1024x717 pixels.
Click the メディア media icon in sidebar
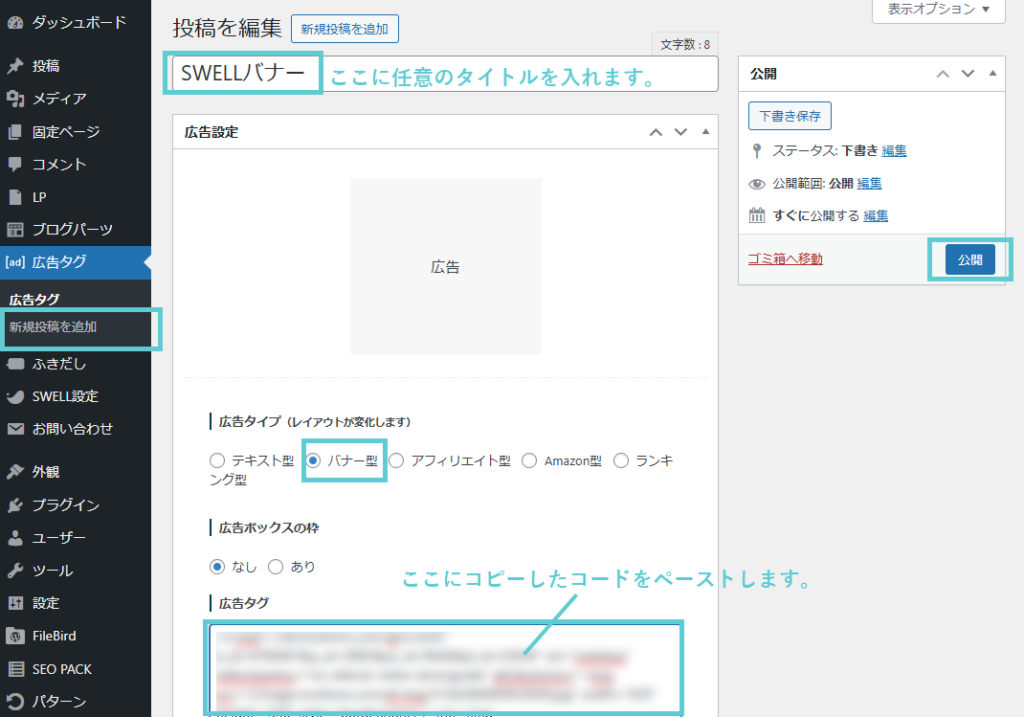click(15, 98)
